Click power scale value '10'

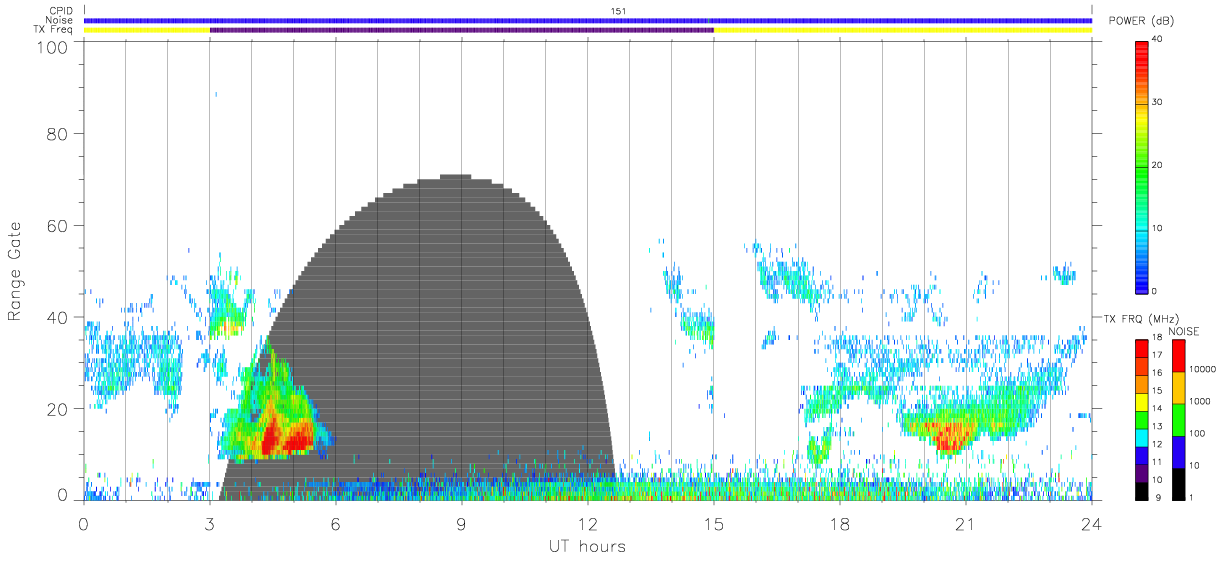1157,228
